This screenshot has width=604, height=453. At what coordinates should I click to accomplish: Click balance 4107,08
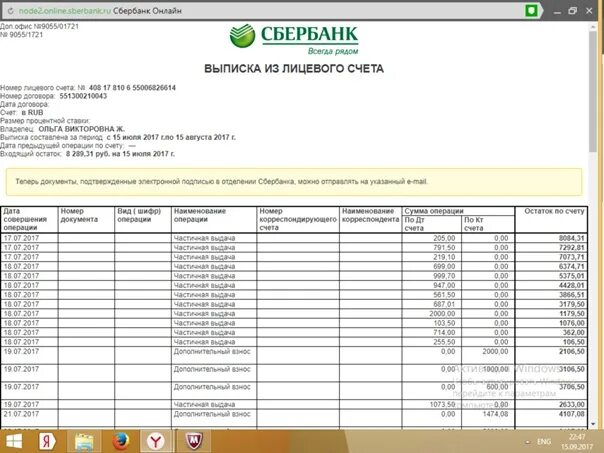(572, 414)
